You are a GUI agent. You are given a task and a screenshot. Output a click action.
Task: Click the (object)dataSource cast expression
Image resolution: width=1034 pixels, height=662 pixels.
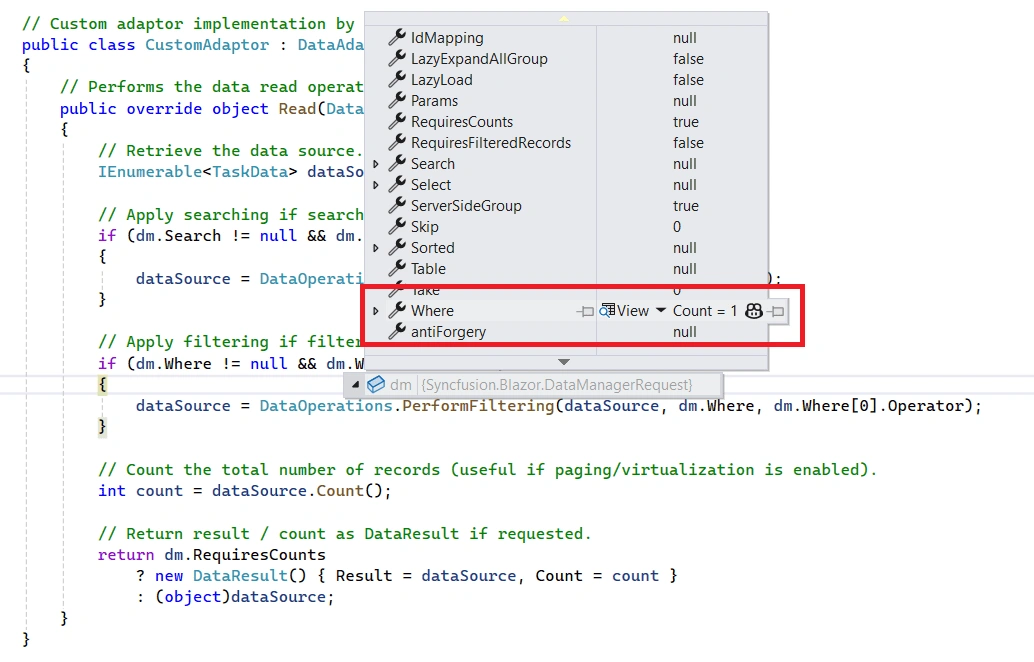coord(241,597)
